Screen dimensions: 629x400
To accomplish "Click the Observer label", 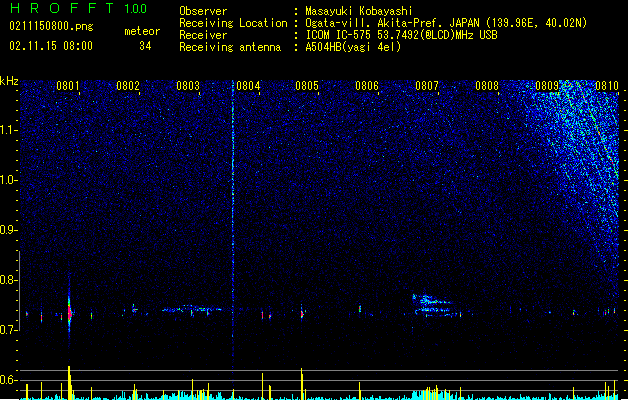I will point(203,11).
